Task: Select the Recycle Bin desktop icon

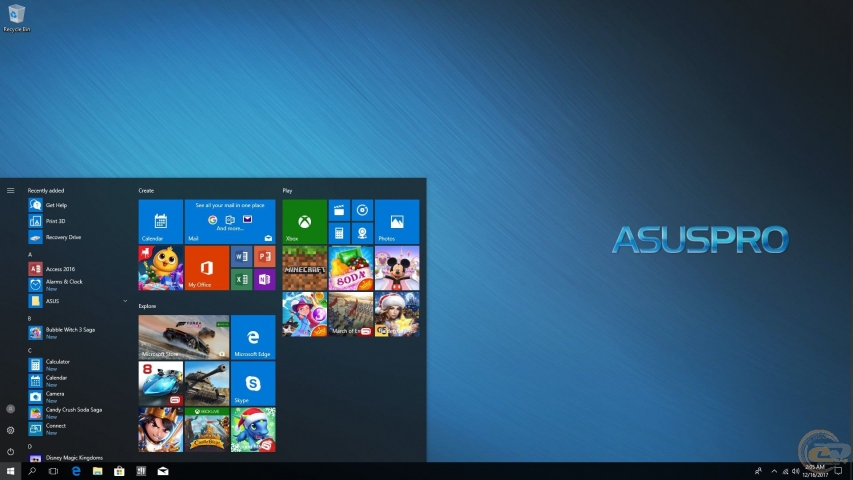Action: (17, 18)
